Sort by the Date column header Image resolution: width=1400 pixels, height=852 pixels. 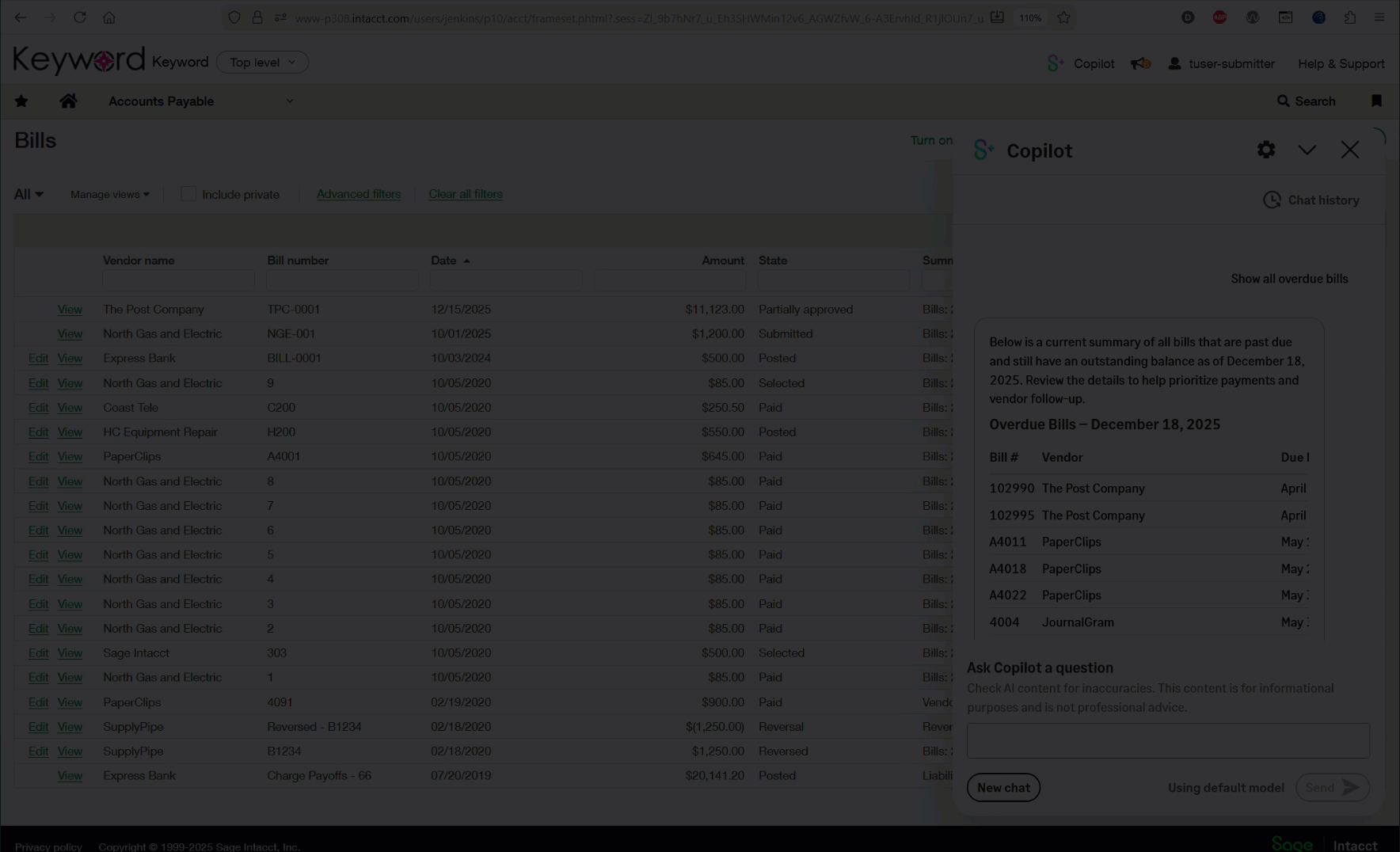(451, 261)
